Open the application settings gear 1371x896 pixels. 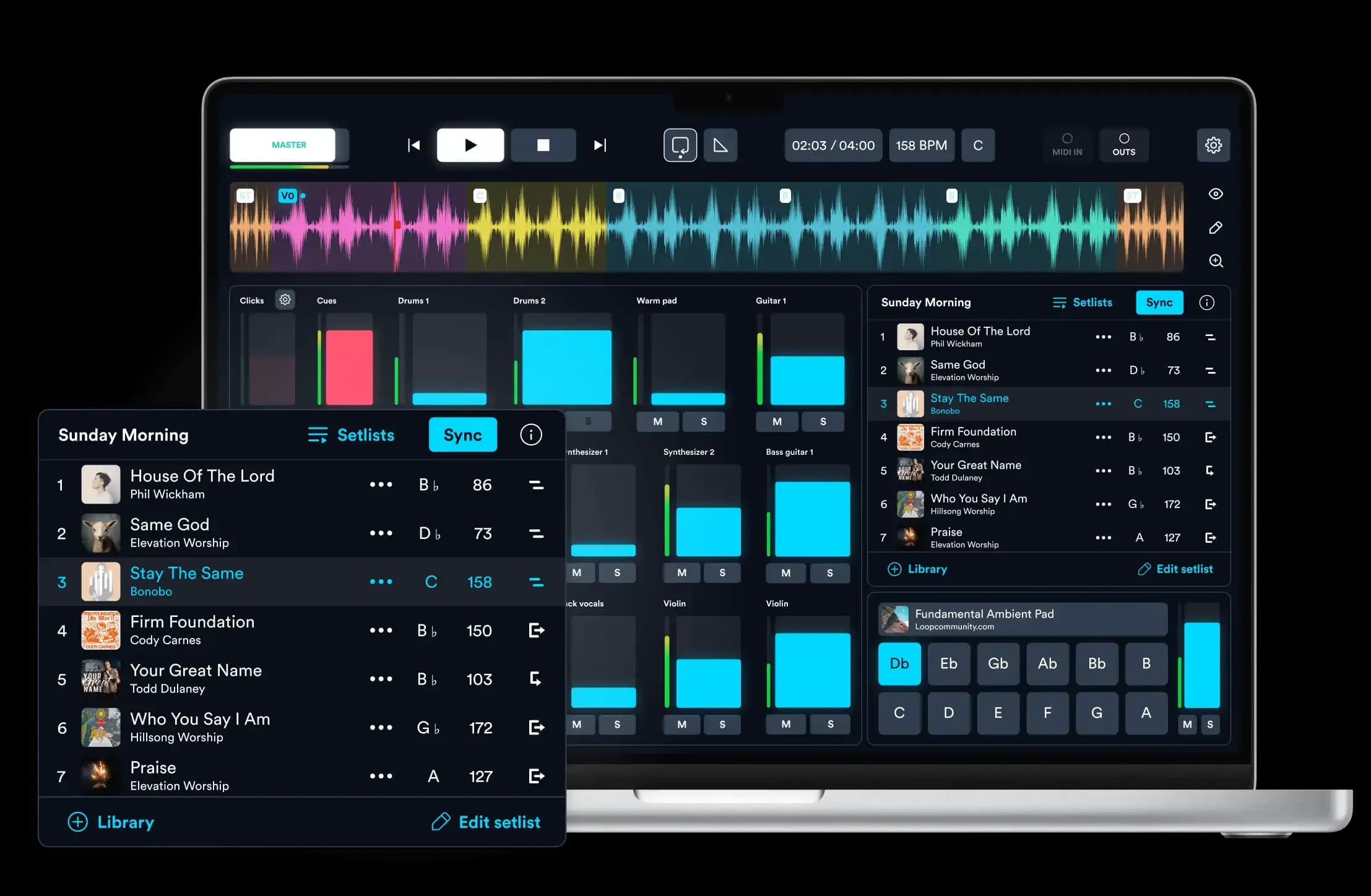[x=1213, y=145]
